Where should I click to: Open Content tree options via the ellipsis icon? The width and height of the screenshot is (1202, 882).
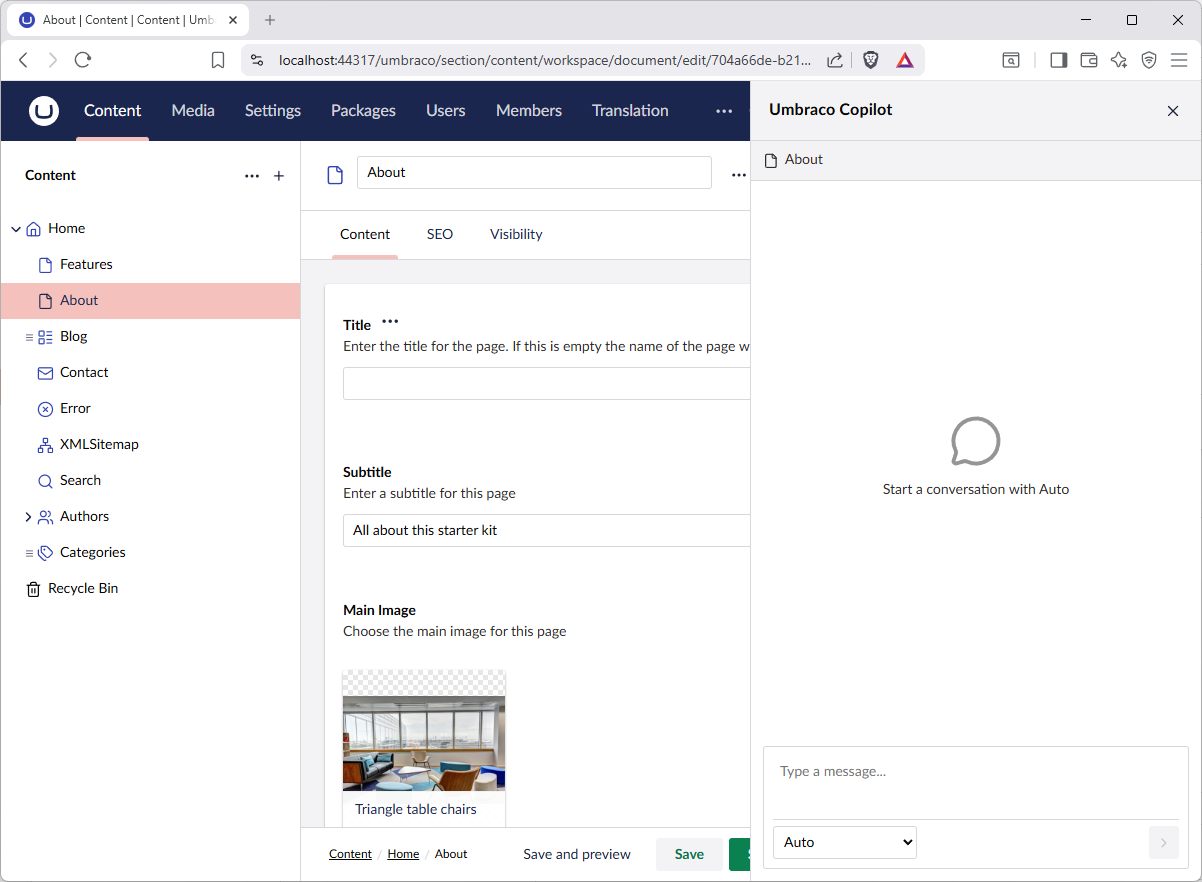(x=252, y=175)
